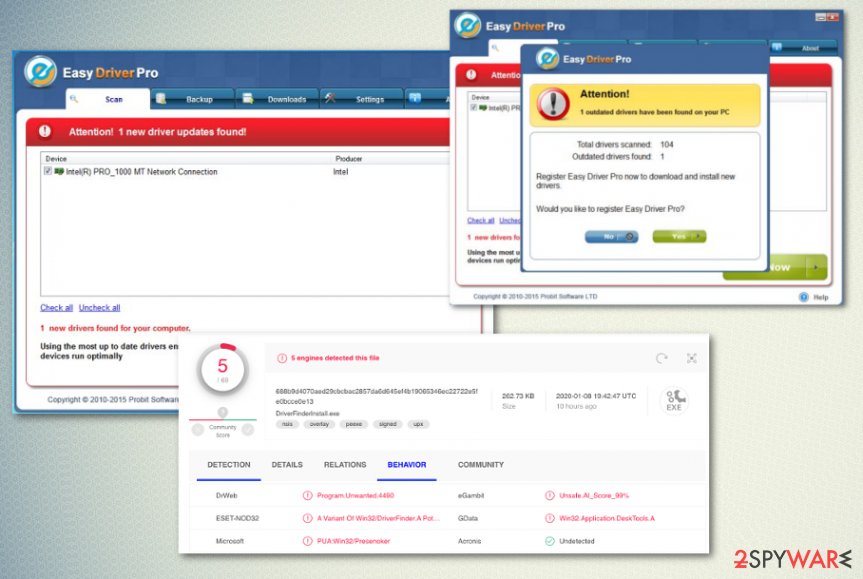Click the 'nsis' tag
This screenshot has height=579, width=863.
tap(287, 424)
